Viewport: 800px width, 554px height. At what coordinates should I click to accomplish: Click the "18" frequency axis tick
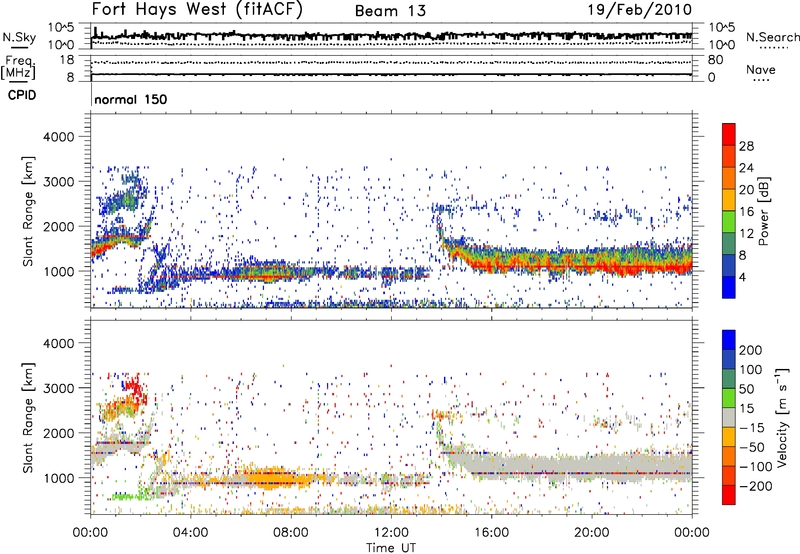point(67,60)
